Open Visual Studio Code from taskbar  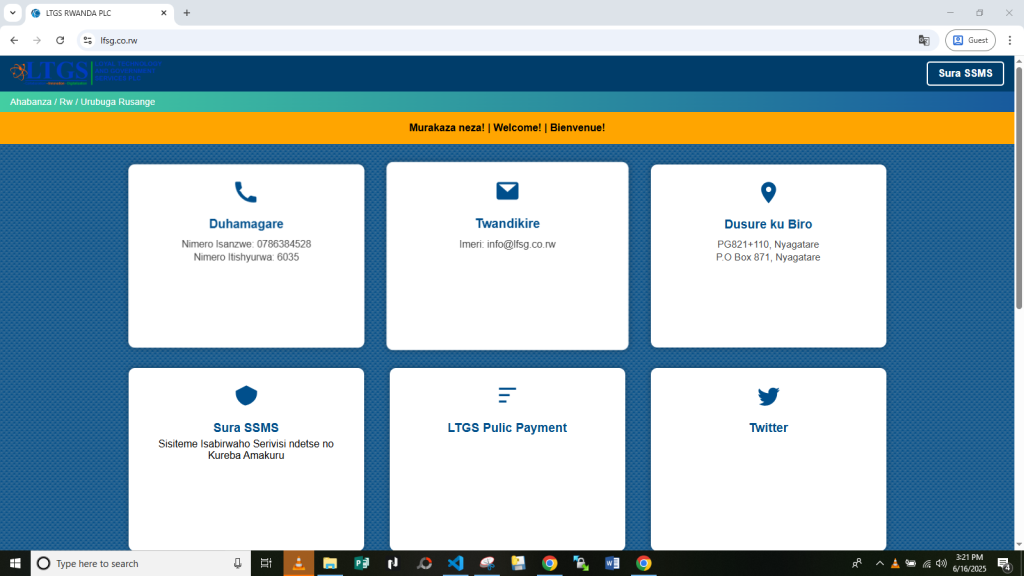455,563
